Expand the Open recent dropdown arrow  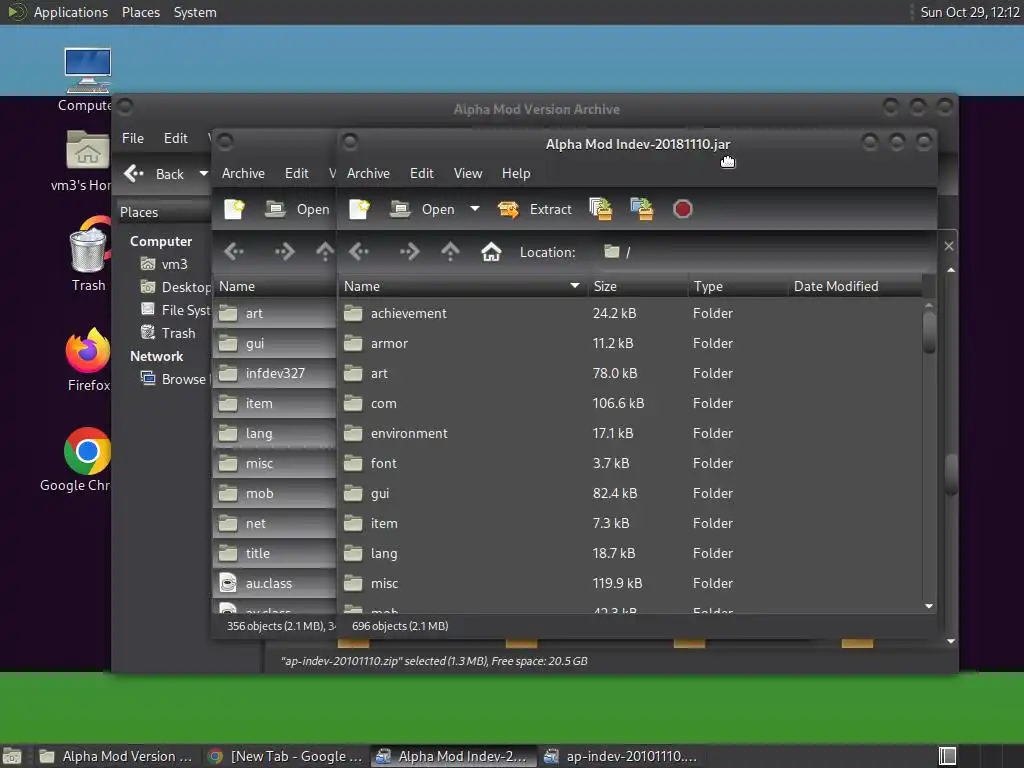[x=475, y=209]
